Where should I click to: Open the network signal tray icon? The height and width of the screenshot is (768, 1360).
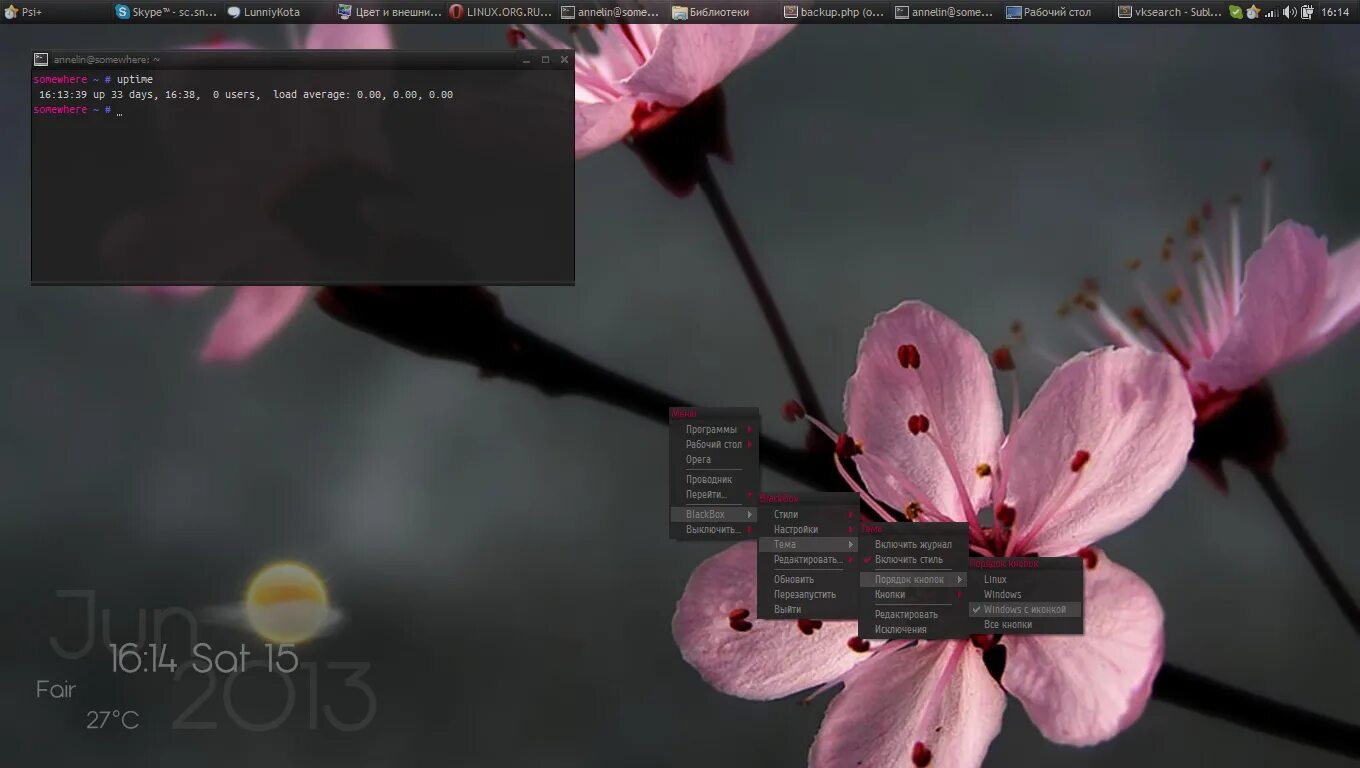tap(1271, 12)
